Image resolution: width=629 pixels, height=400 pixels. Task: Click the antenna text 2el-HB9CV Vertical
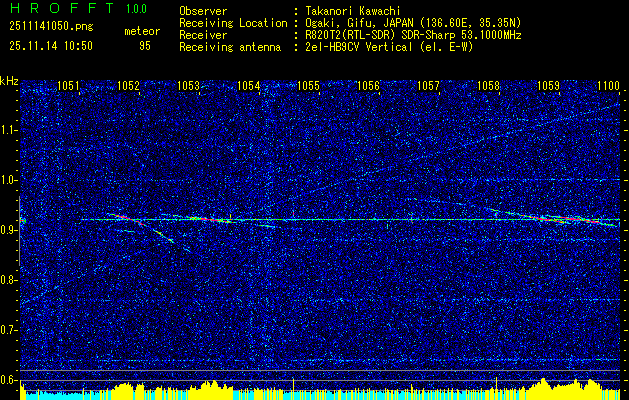tap(359, 47)
